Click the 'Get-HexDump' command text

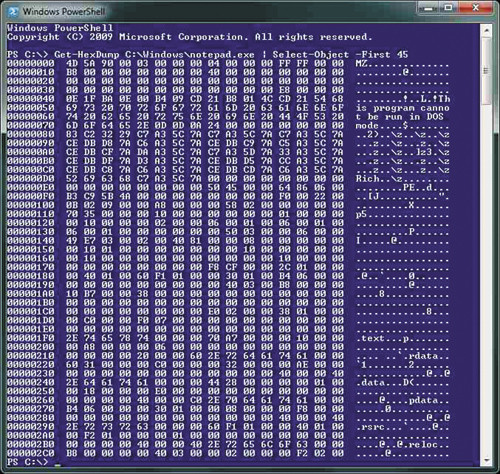pyautogui.click(x=87, y=54)
